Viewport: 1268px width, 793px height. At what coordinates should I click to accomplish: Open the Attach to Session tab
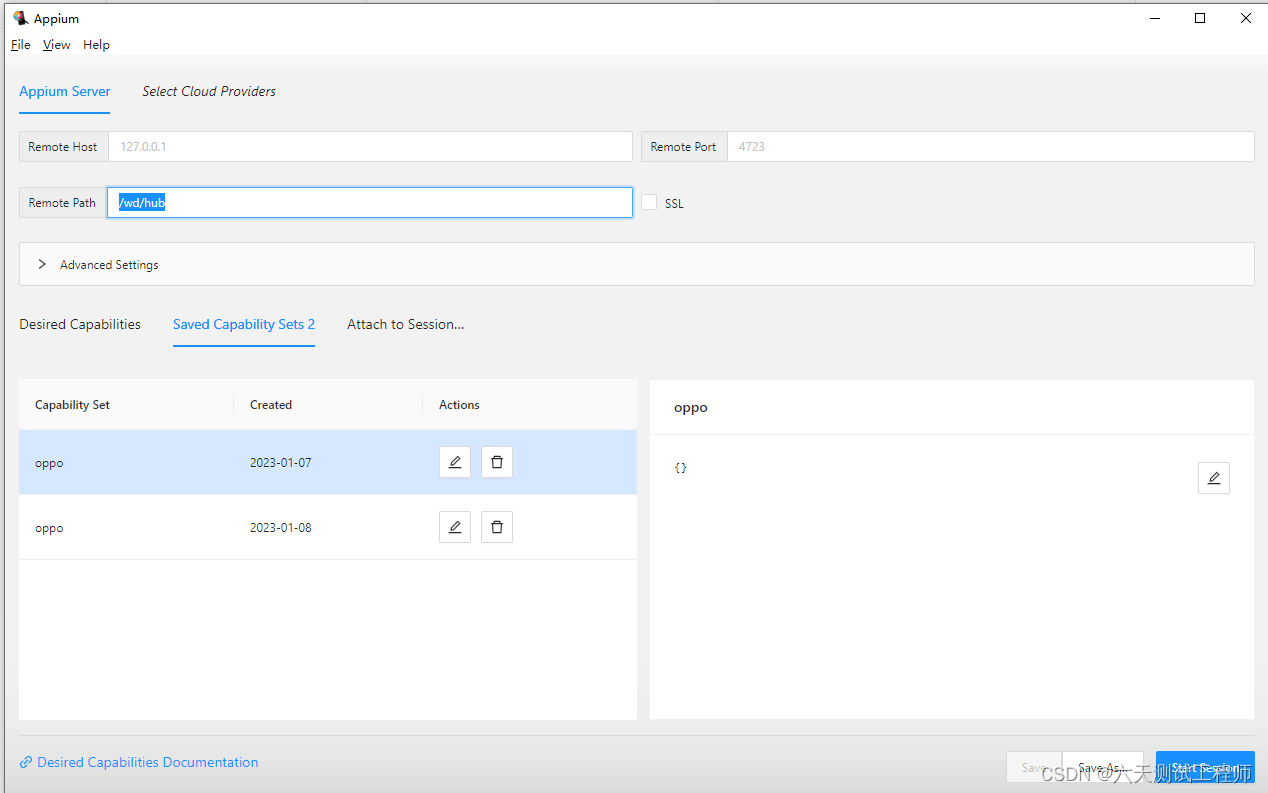(406, 324)
